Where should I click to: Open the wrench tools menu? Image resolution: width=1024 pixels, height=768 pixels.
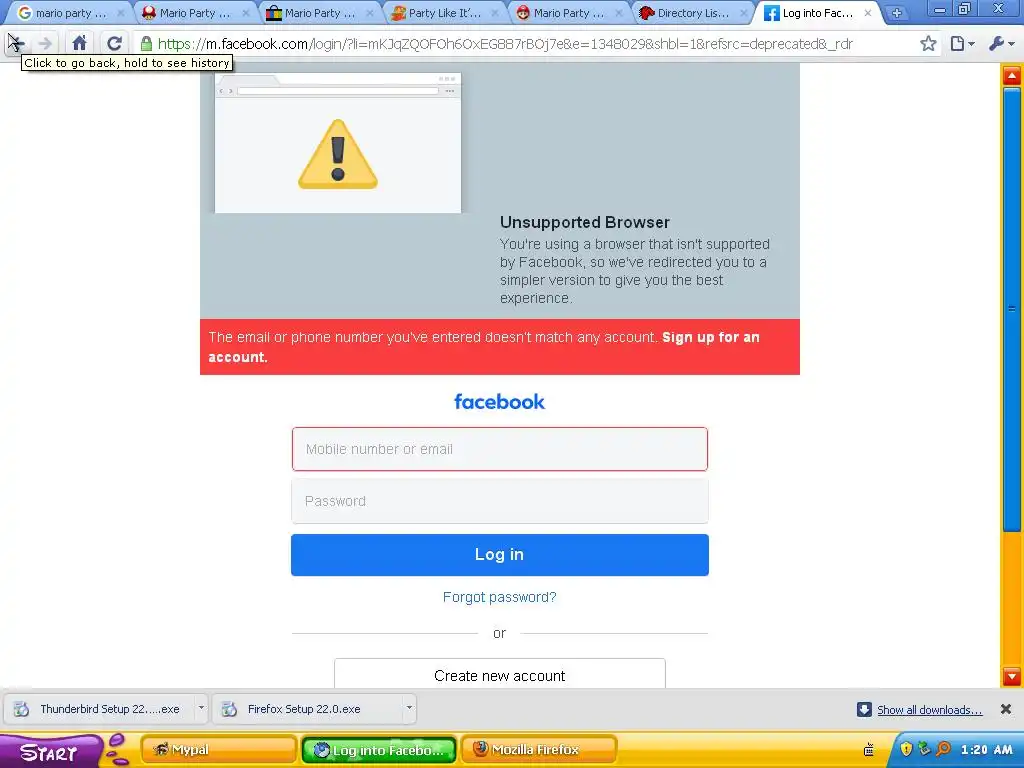(1001, 44)
